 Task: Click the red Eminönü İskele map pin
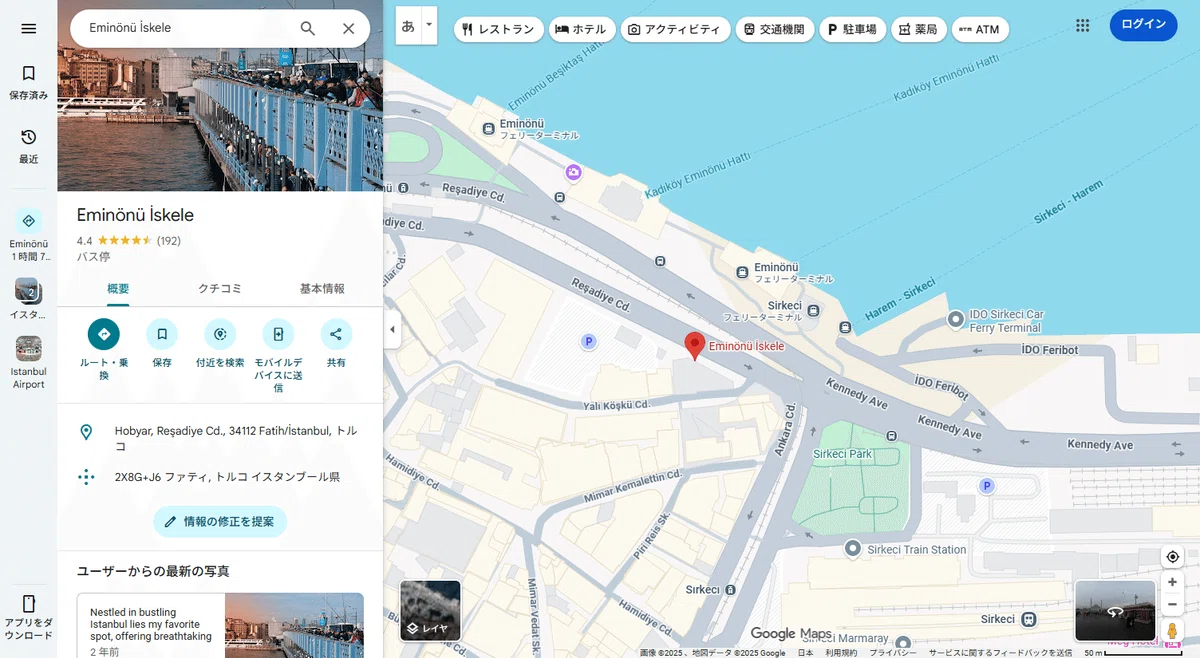tap(694, 346)
